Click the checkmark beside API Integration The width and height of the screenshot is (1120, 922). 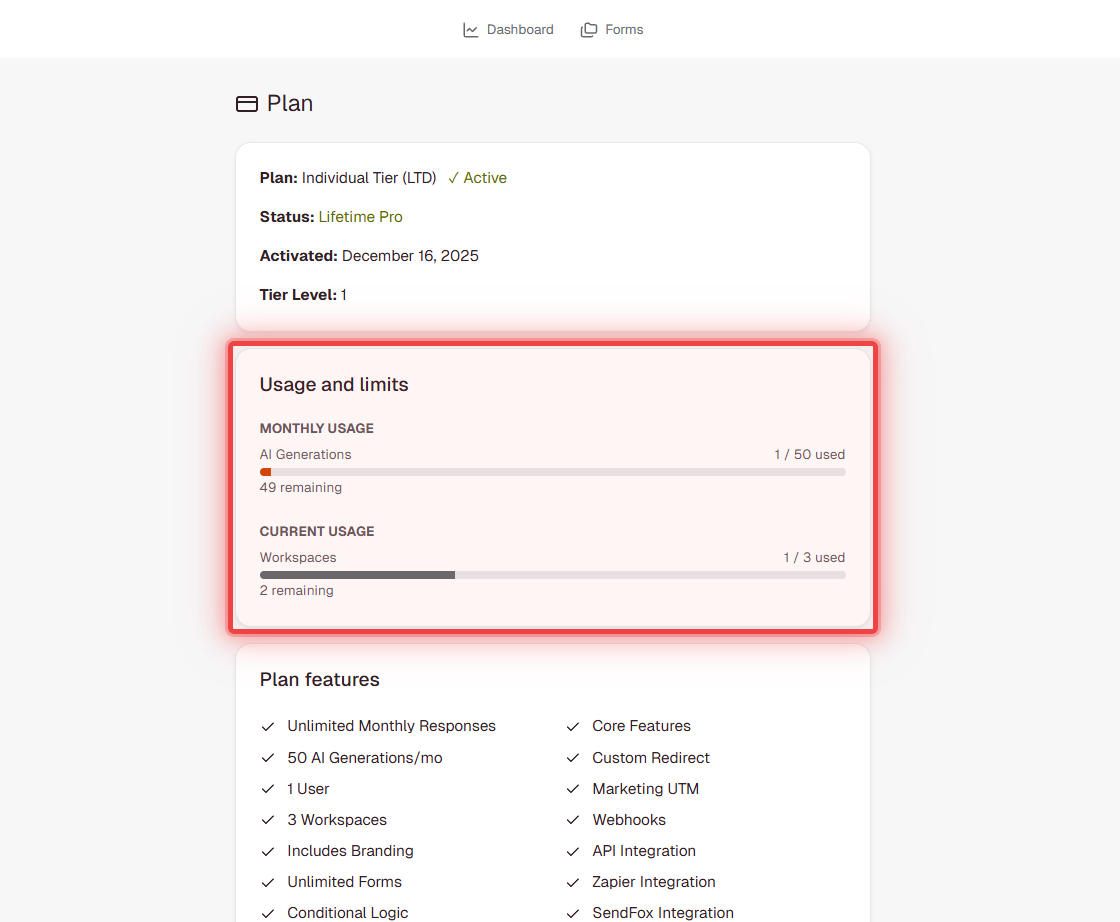pos(571,851)
